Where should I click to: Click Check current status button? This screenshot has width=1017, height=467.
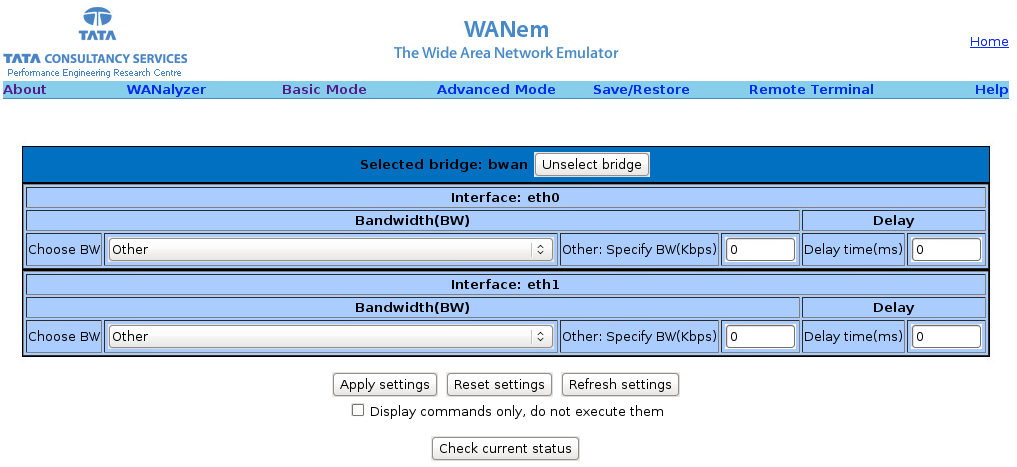(505, 448)
